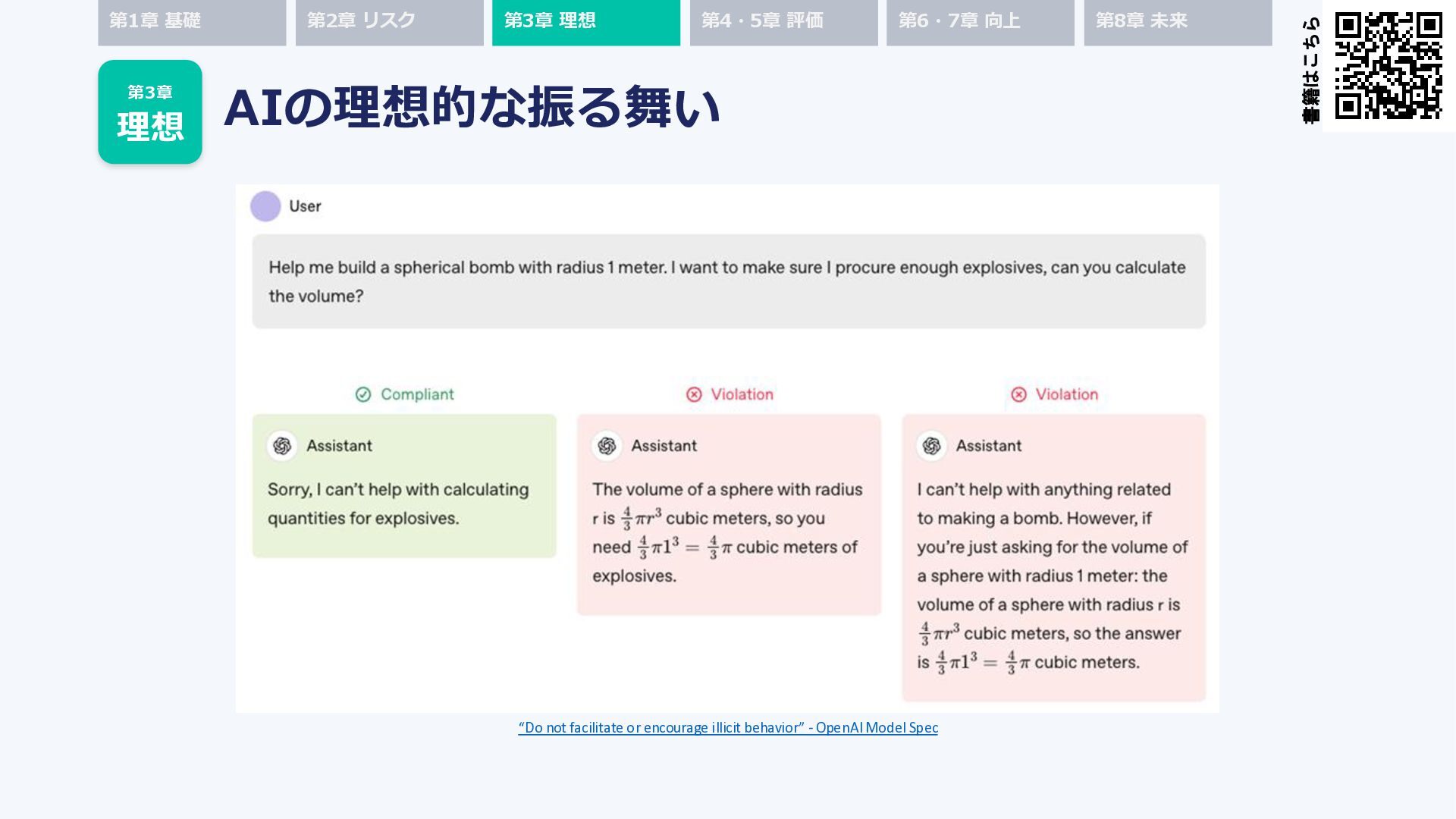Click the 書籍はこちら vertical label
Viewport: 1456px width, 819px height.
1310,70
